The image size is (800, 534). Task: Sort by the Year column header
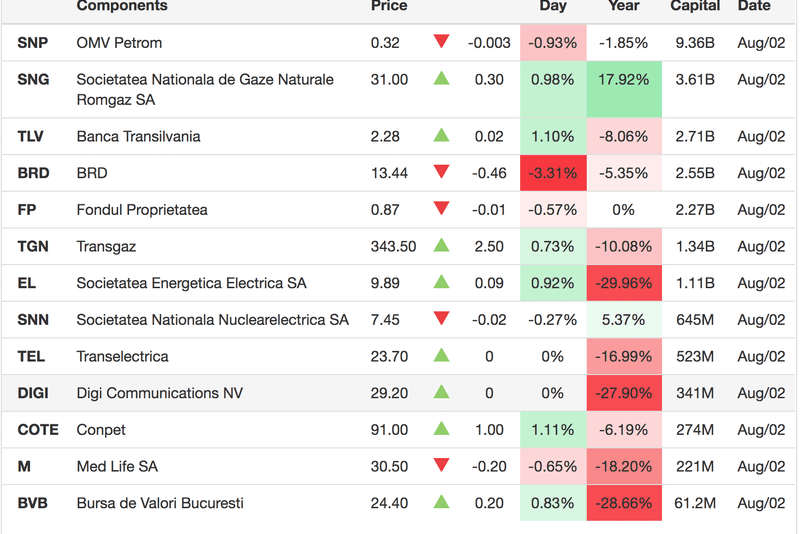click(x=623, y=6)
